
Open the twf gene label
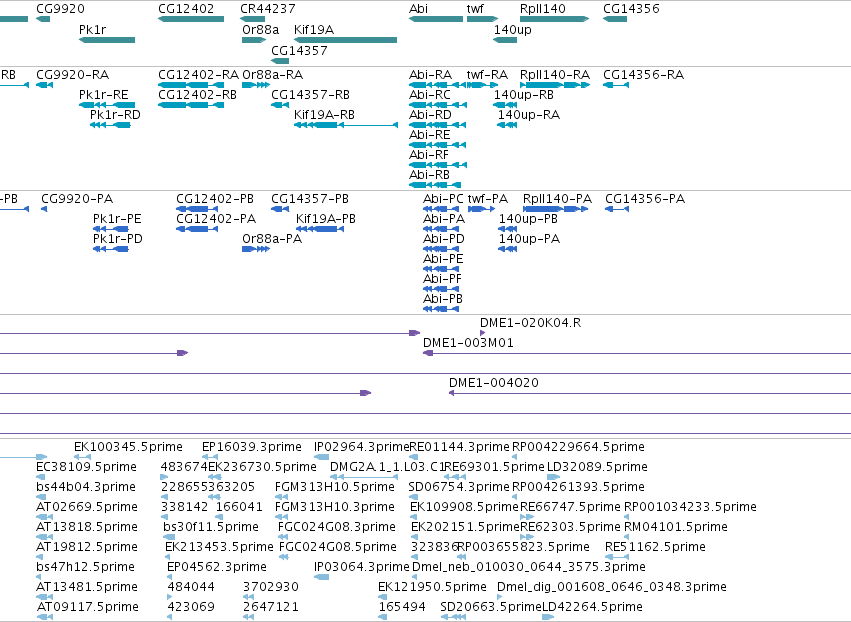point(475,9)
